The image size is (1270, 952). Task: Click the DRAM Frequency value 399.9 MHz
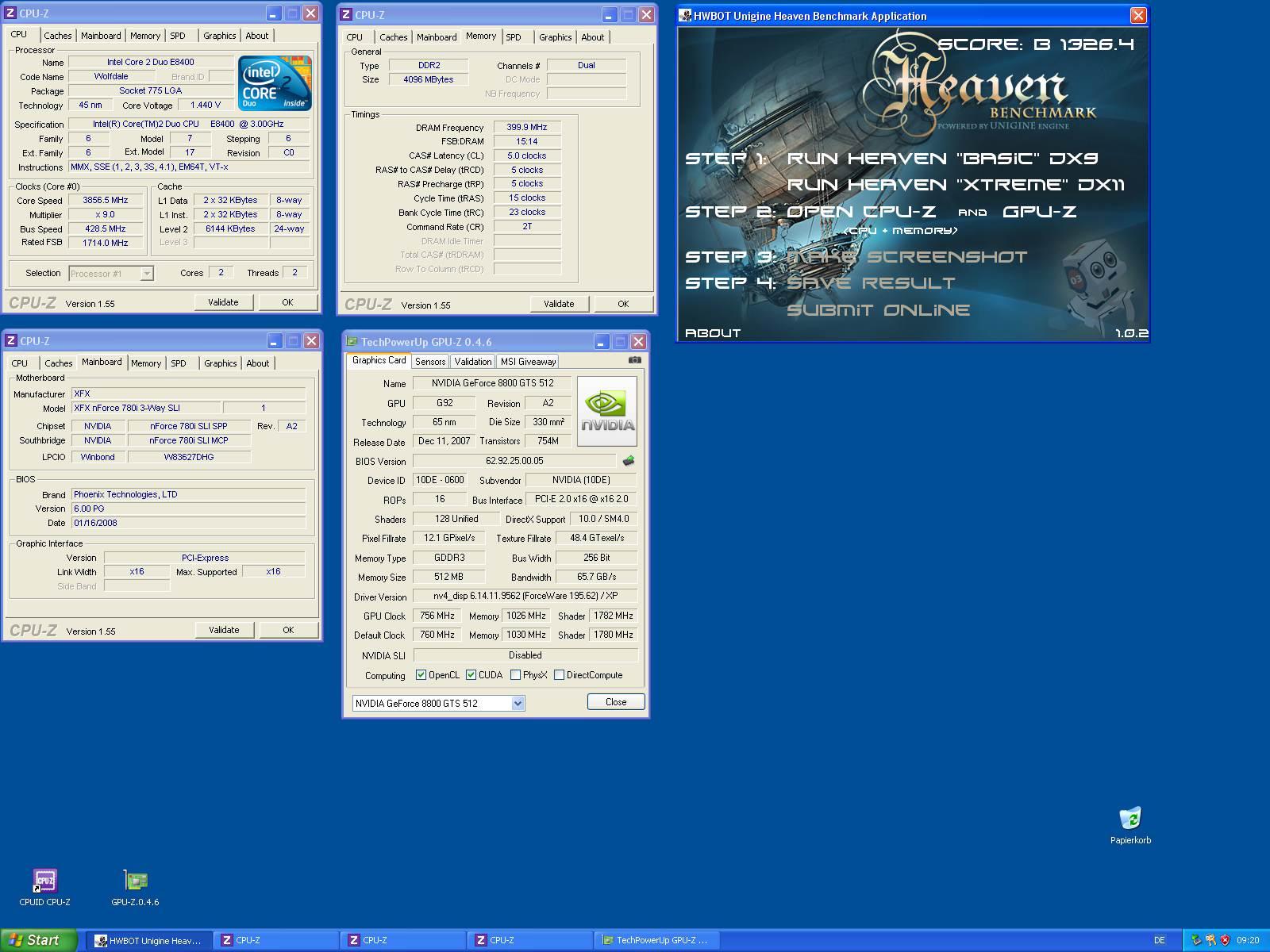527,128
